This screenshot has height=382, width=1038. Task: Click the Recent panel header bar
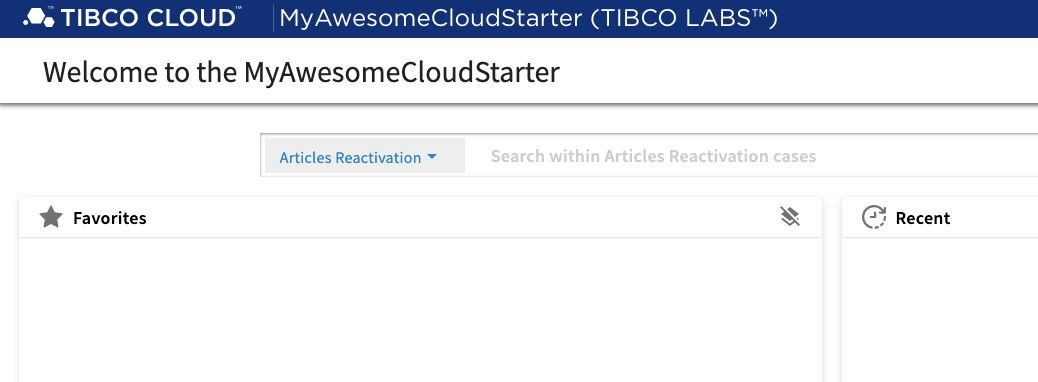click(940, 217)
